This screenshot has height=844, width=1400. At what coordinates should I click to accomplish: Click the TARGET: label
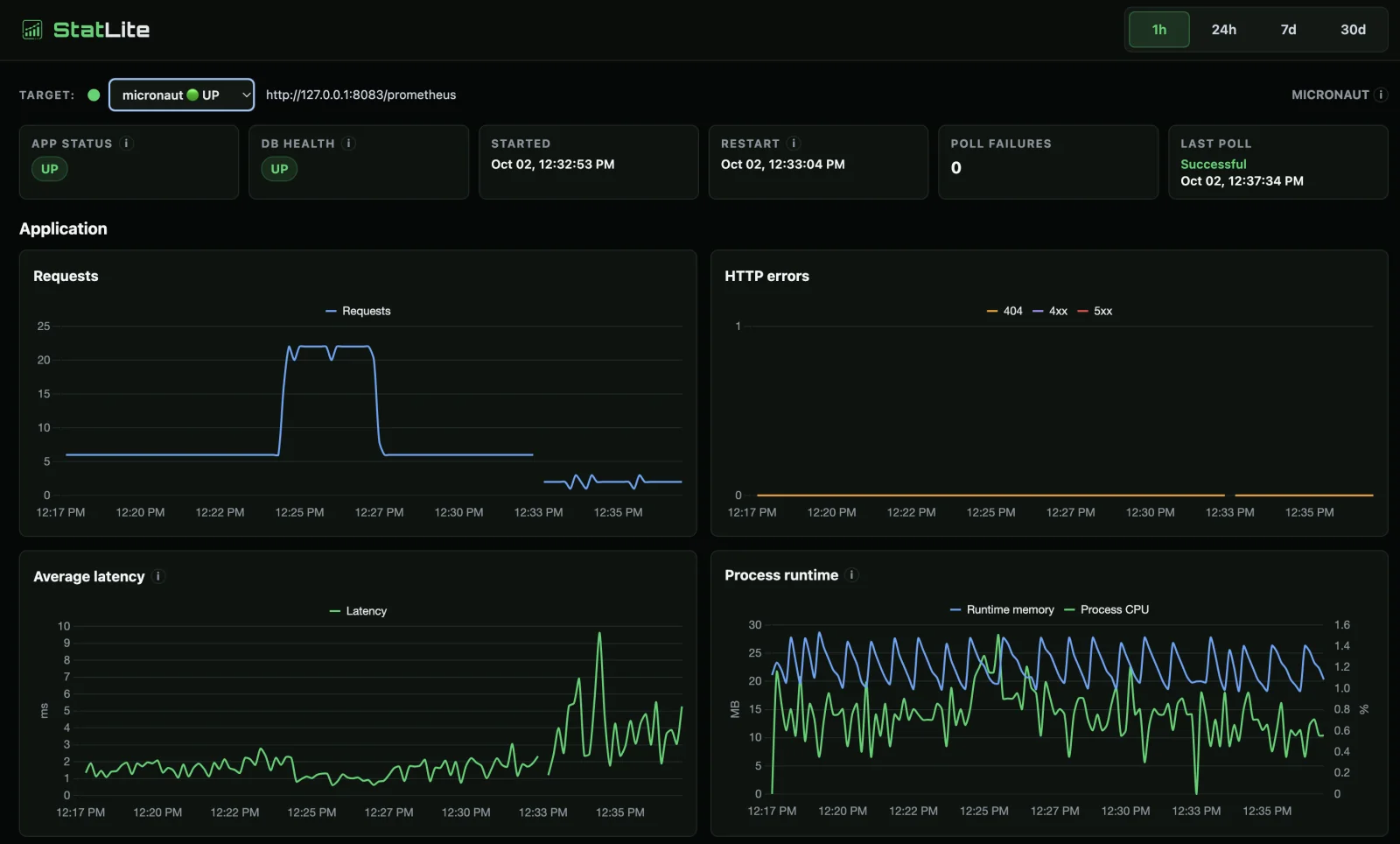[47, 95]
